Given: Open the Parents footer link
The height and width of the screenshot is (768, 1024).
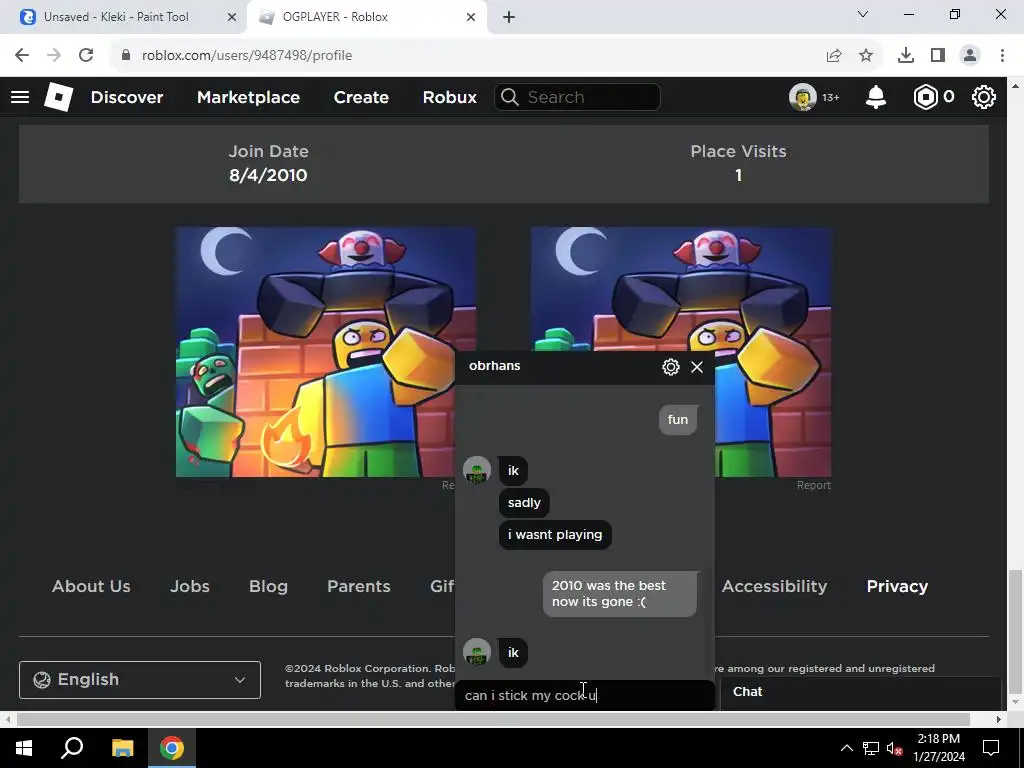Looking at the screenshot, I should (359, 586).
